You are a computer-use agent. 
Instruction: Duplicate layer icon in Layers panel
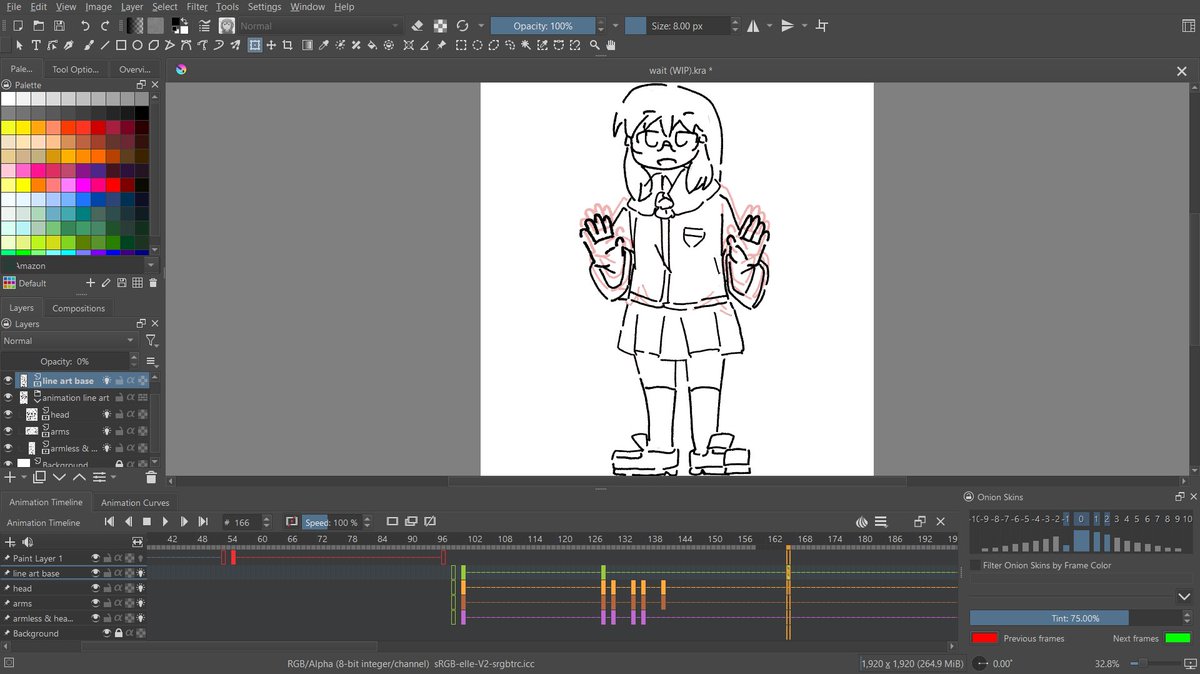coord(40,477)
